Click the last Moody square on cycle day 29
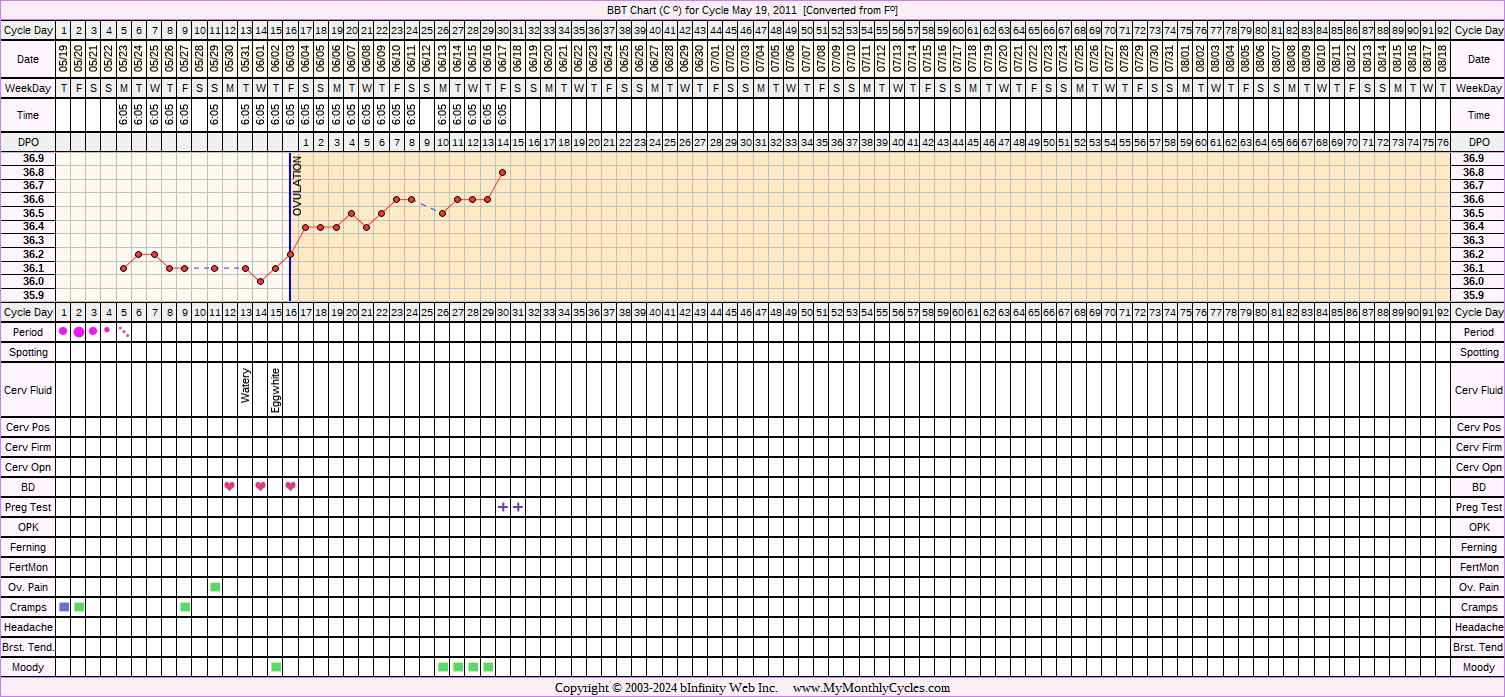The image size is (1505, 697). coord(488,667)
